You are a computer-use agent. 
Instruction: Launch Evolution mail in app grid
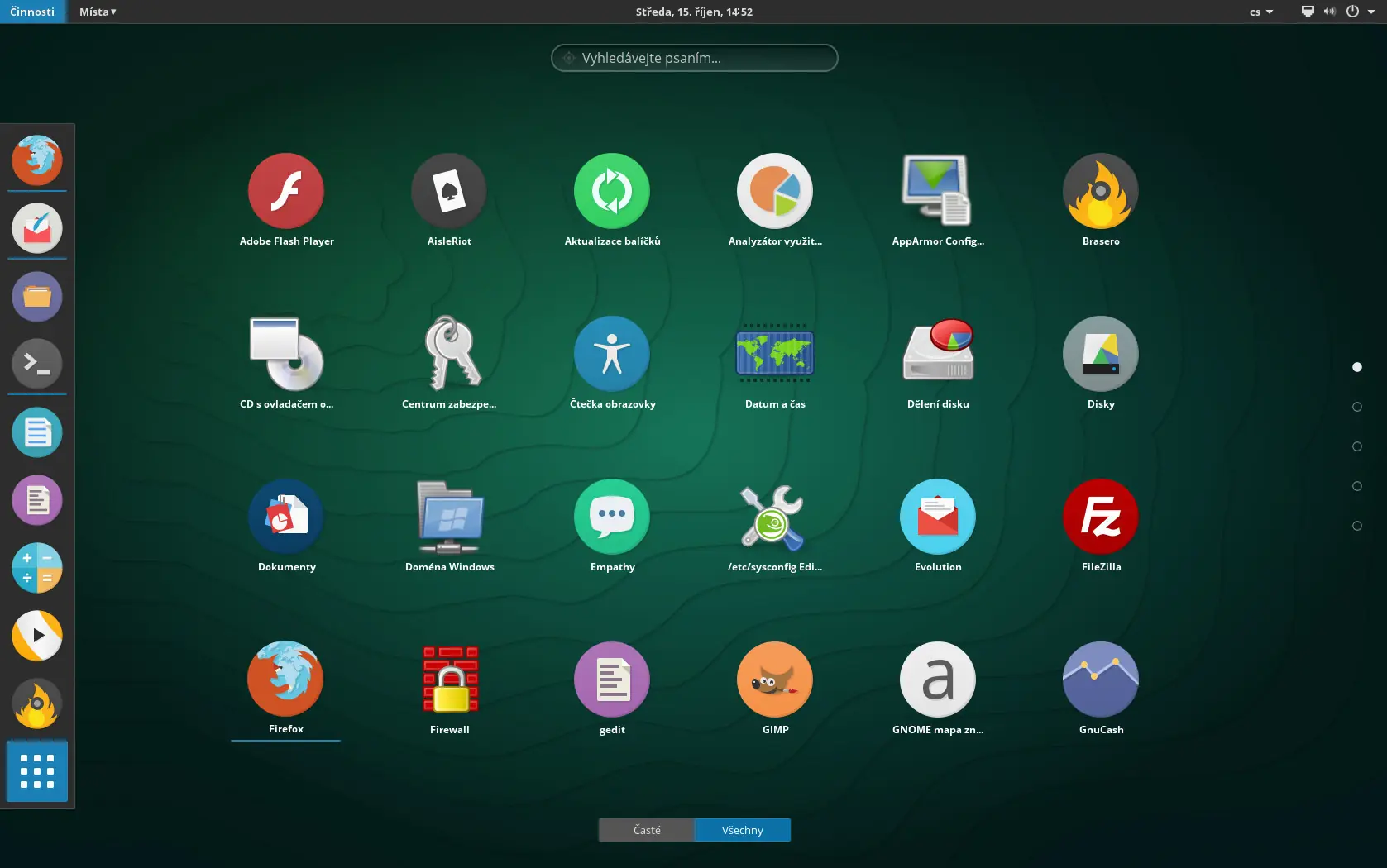(x=938, y=517)
